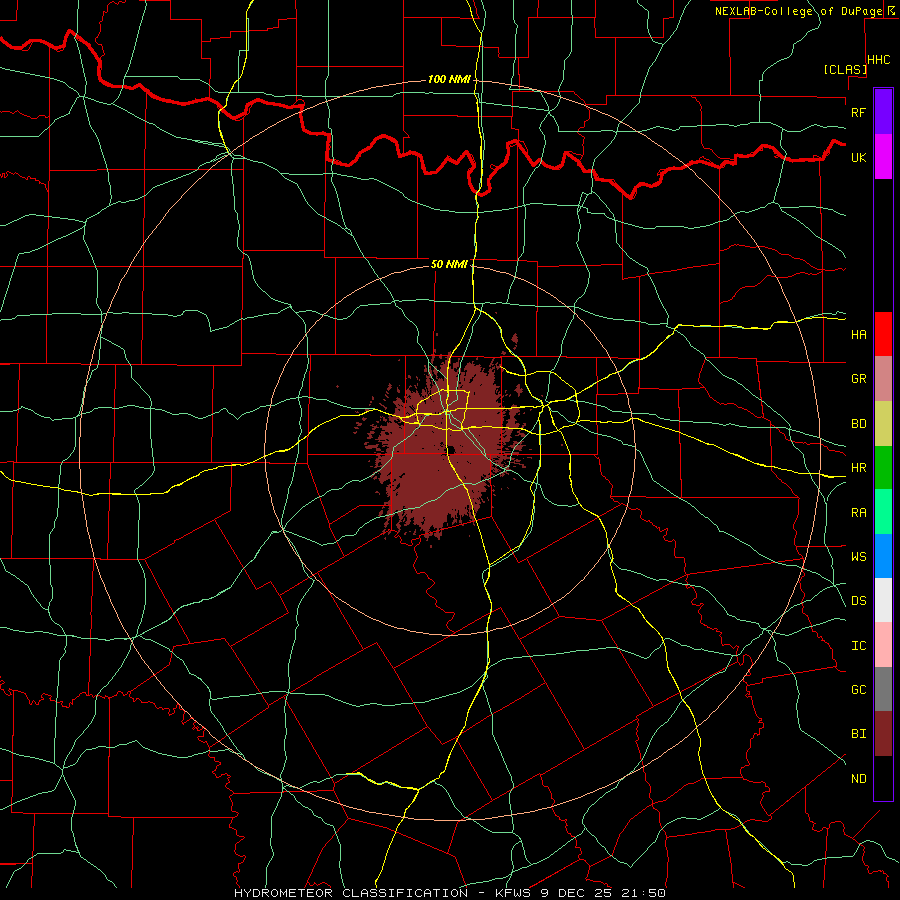This screenshot has height=900, width=900.
Task: Click the RF legend label
Action: [858, 112]
